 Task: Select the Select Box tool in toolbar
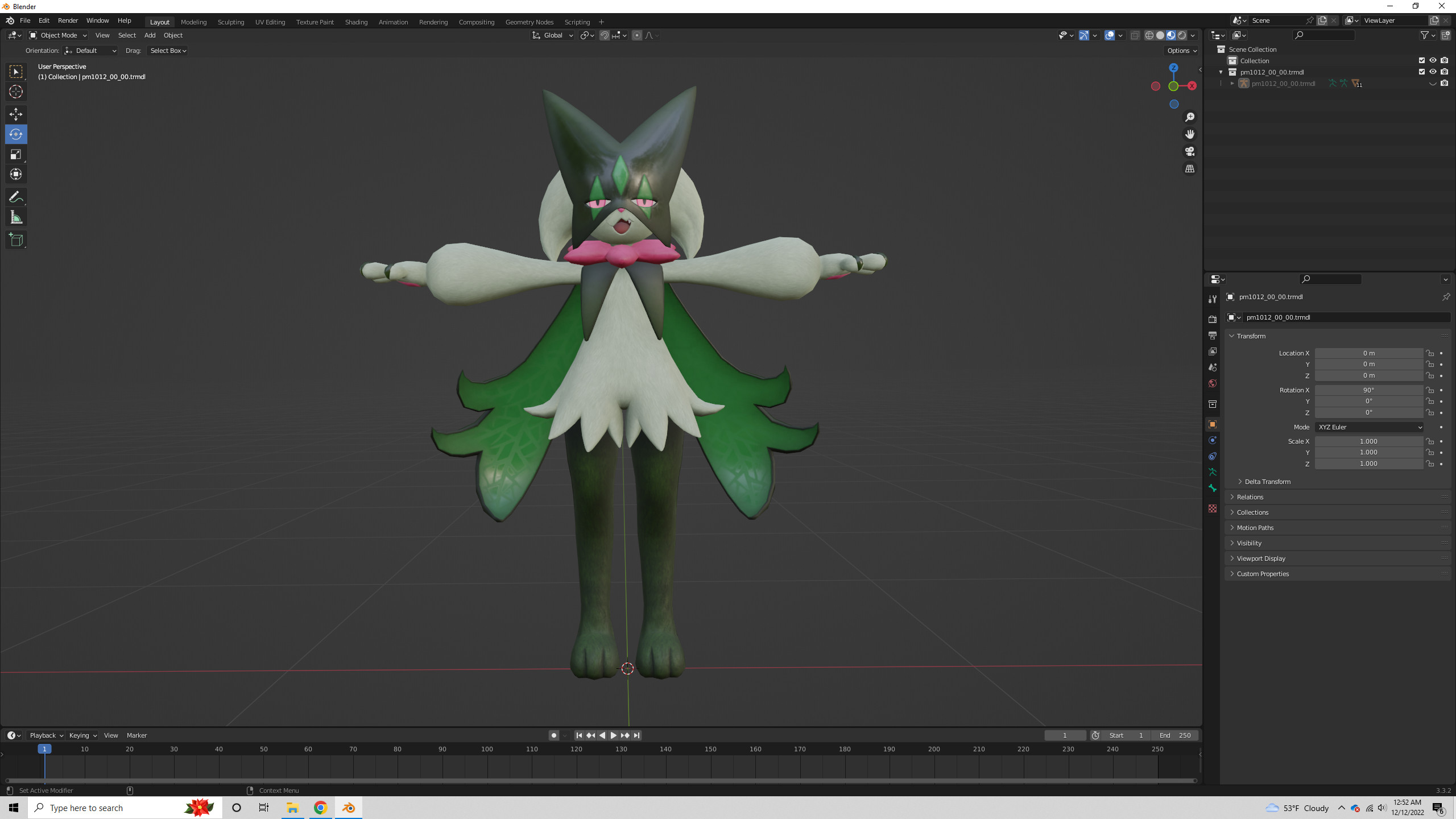16,72
